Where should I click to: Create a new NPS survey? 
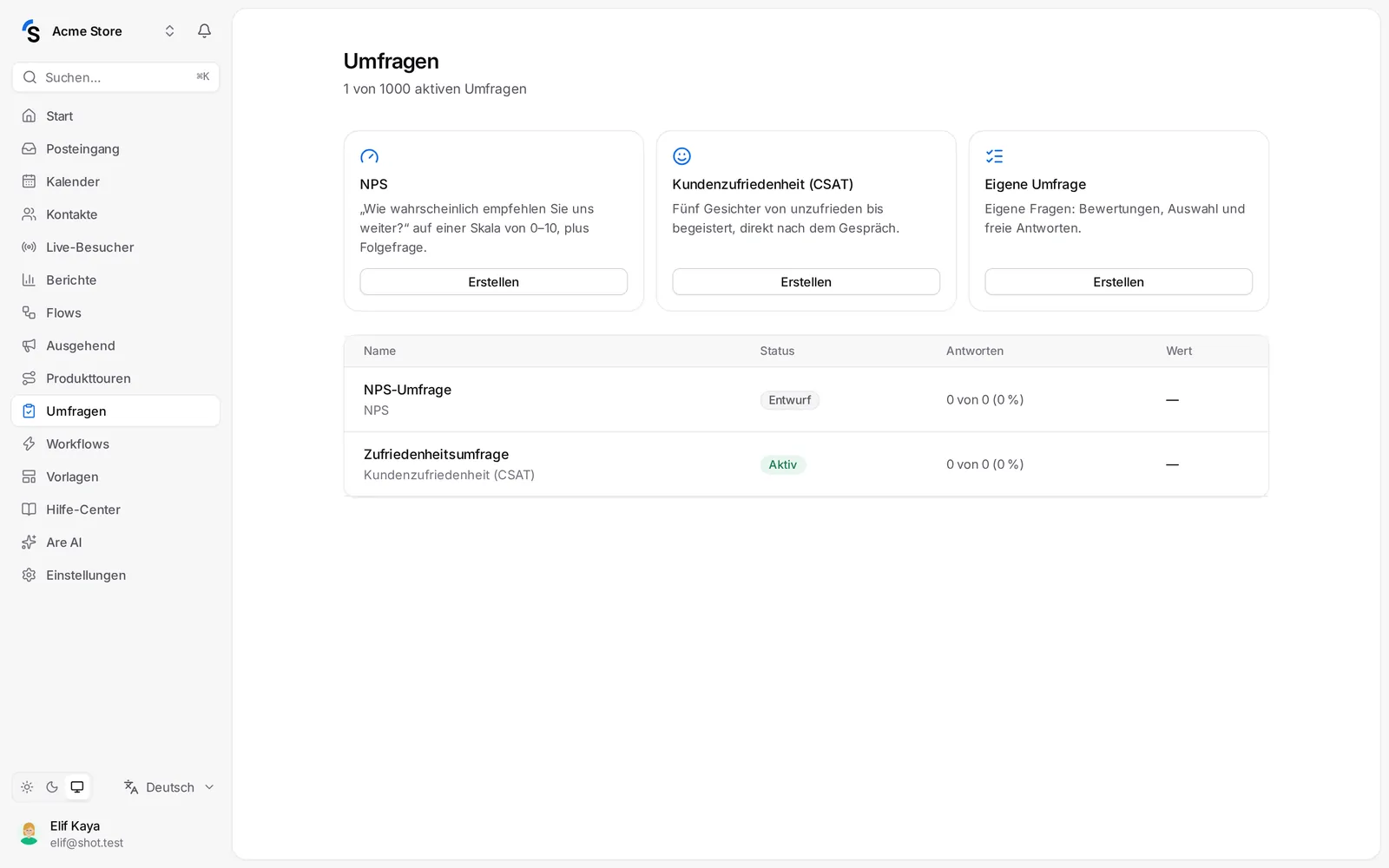[x=493, y=282]
